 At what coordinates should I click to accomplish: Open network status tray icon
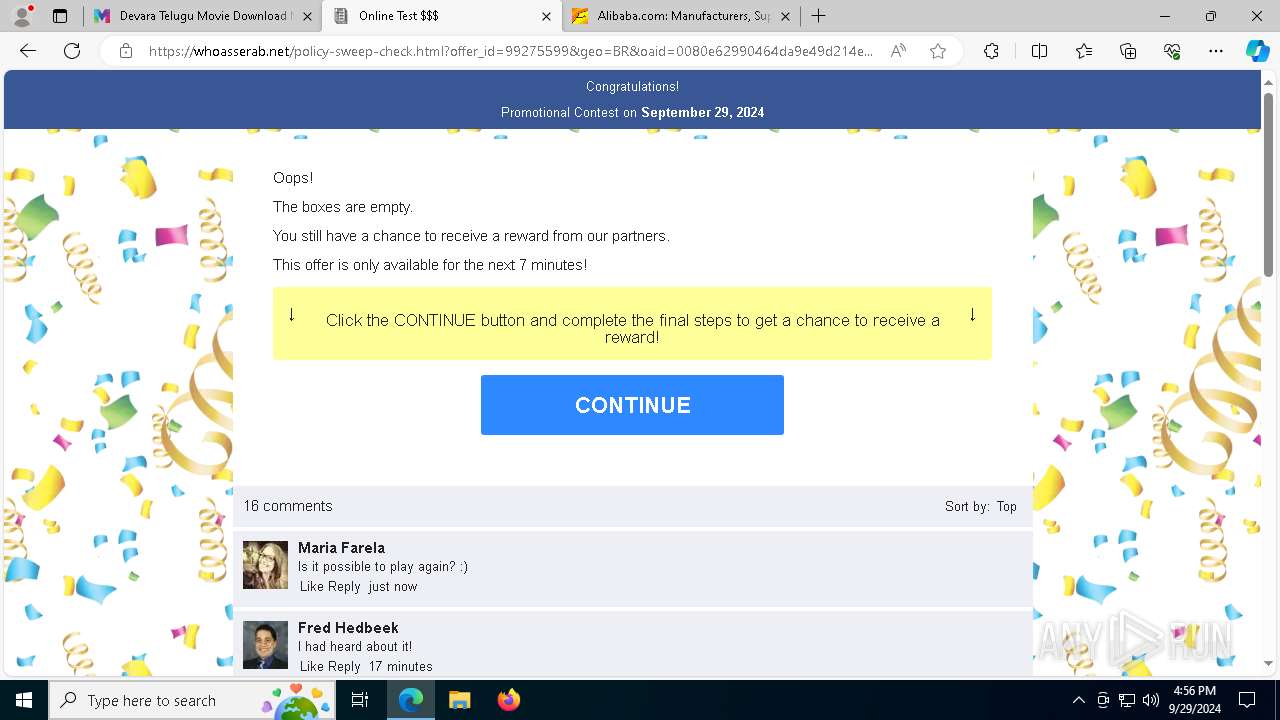(x=1127, y=700)
